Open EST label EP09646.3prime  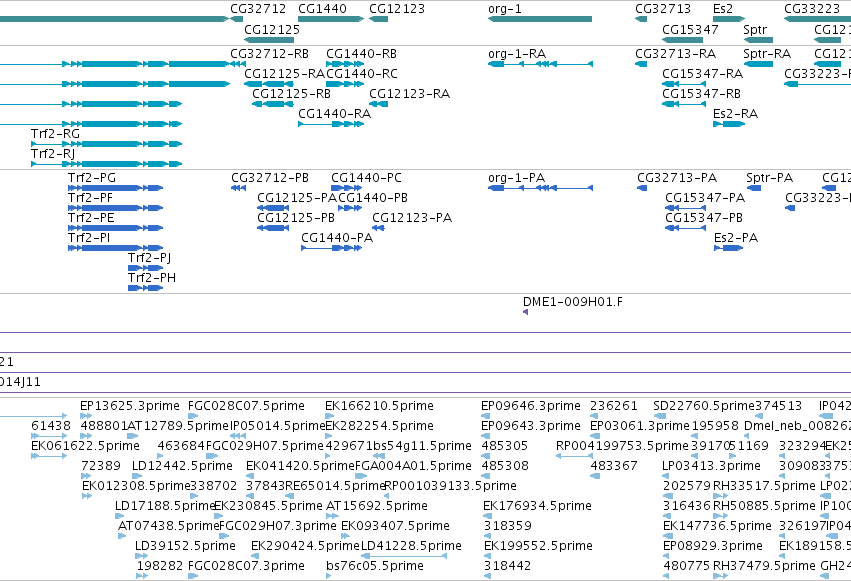(531, 406)
